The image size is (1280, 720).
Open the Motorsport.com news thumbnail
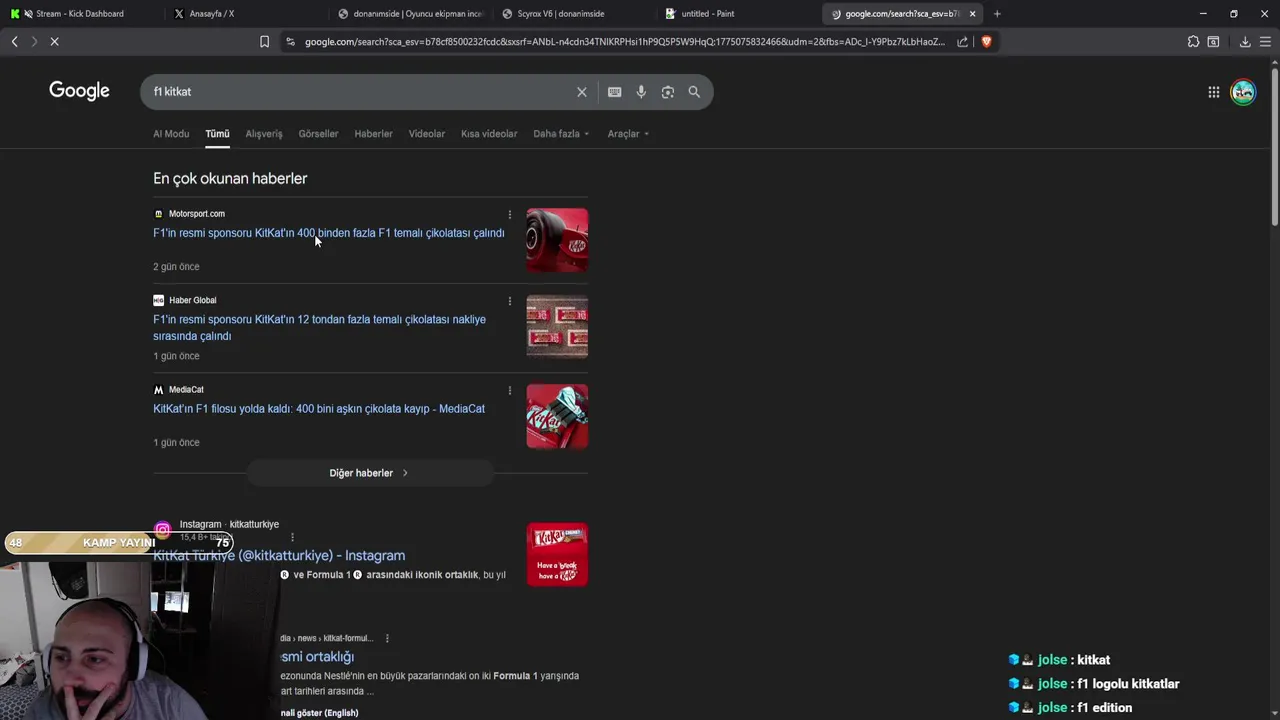tap(557, 240)
